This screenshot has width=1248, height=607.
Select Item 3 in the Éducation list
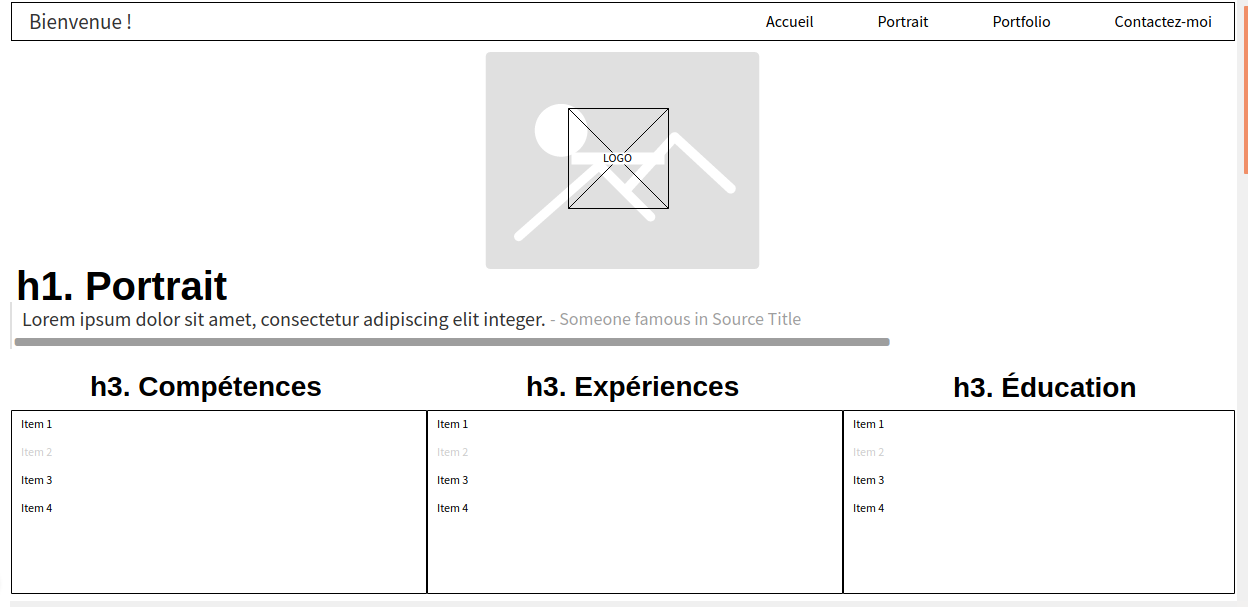(x=869, y=481)
